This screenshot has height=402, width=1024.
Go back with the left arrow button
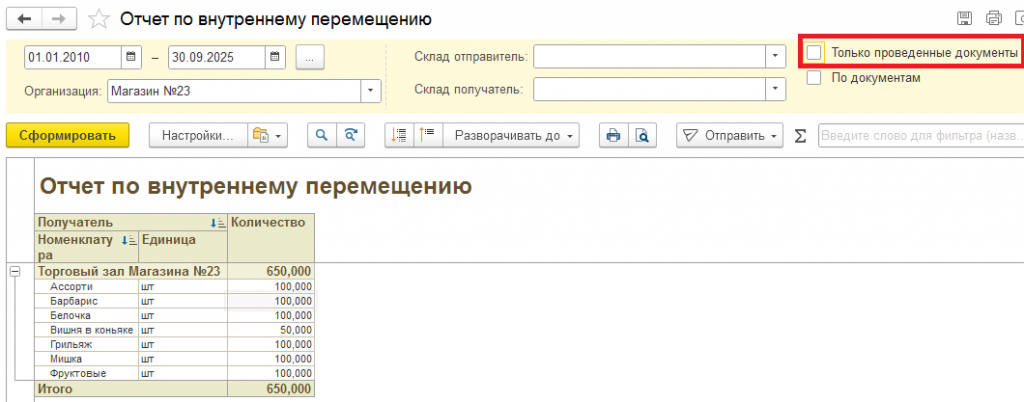coord(24,19)
